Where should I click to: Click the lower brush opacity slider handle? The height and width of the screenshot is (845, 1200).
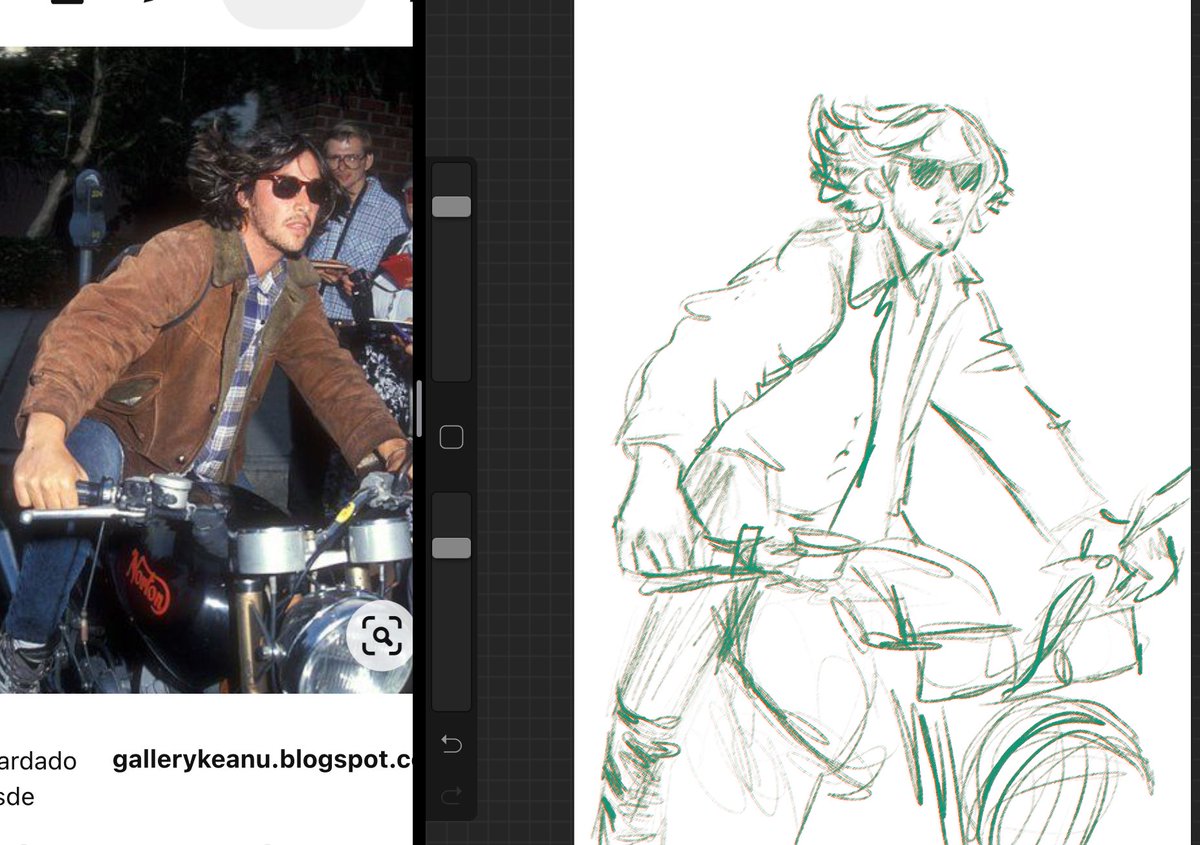(451, 548)
